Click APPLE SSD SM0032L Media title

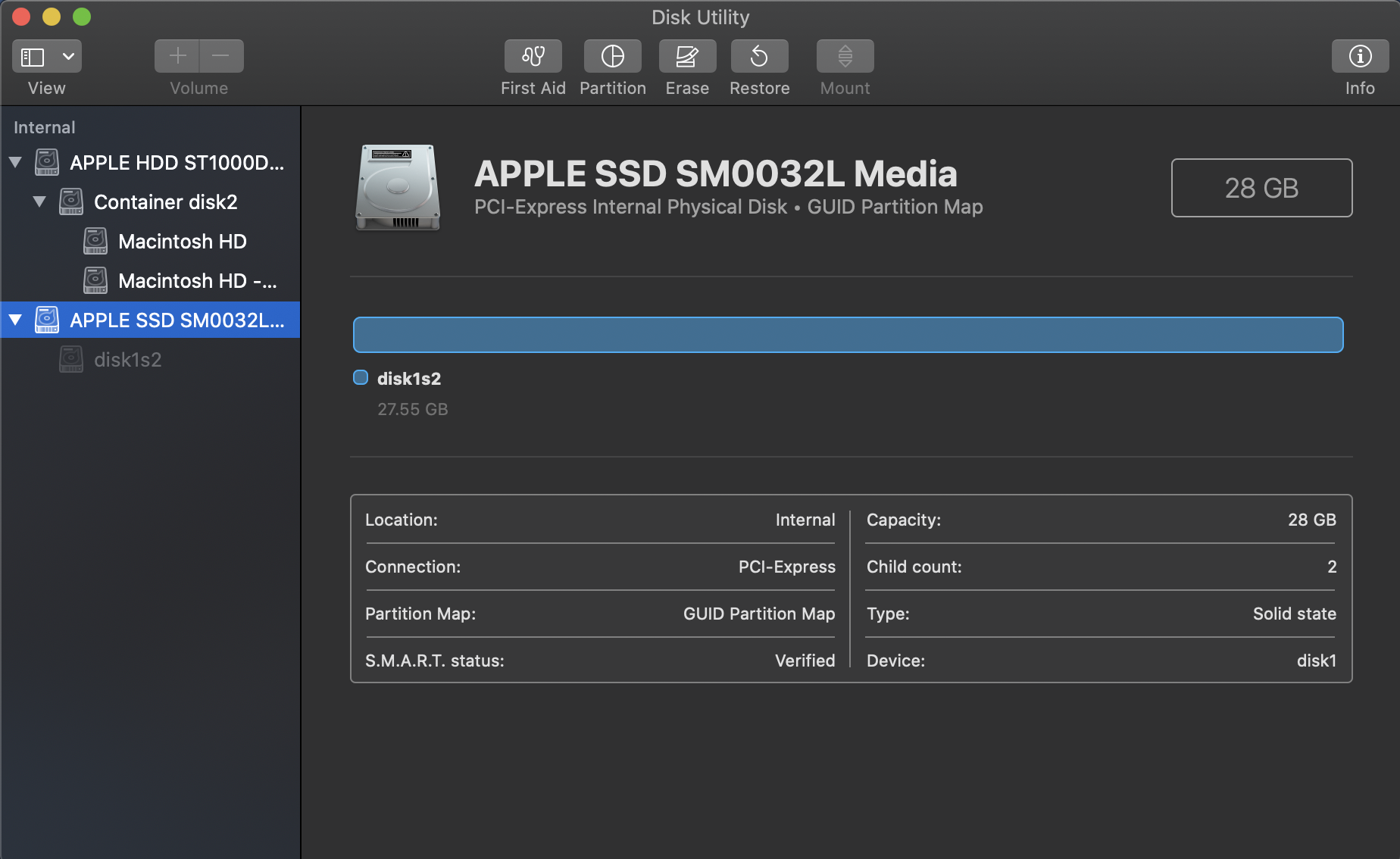coord(716,173)
